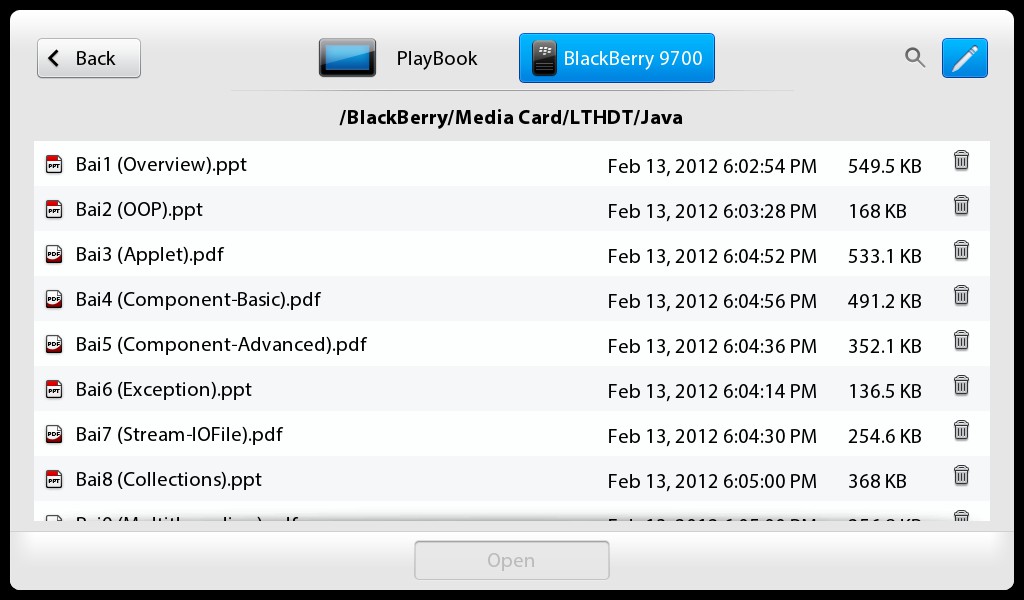Click the PDF icon beside Bai7 (Stream-IOFile)
This screenshot has width=1024, height=600.
[x=54, y=435]
